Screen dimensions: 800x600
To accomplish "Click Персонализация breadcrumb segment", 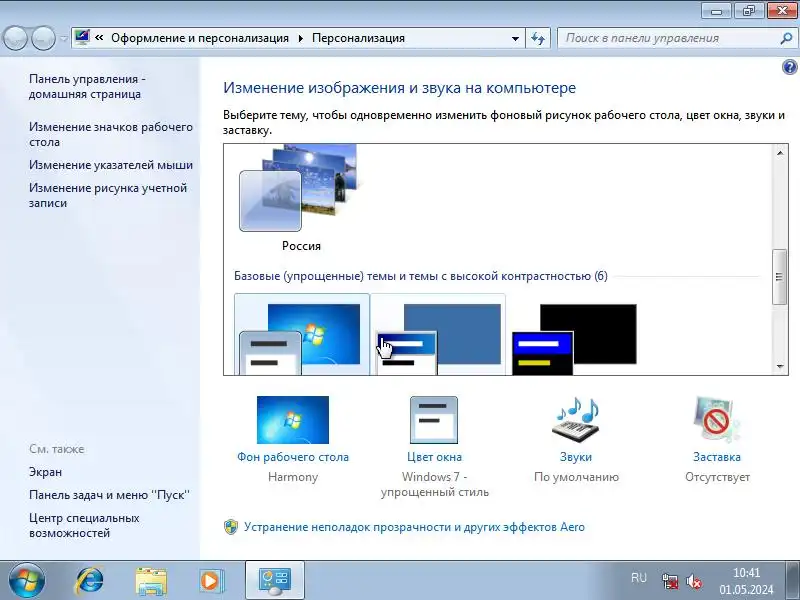I will pos(358,38).
